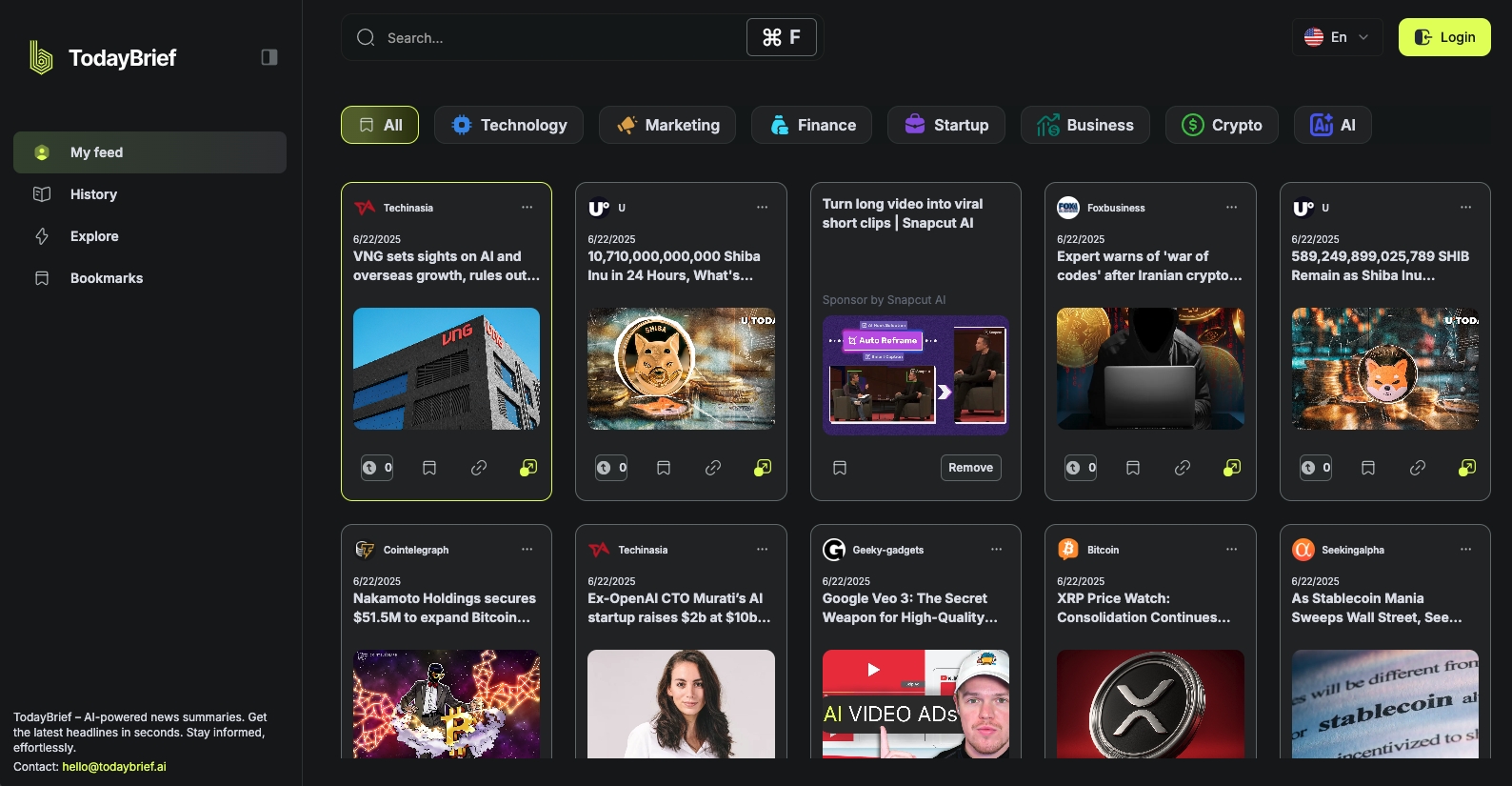Open options menu on VNG Techinasia card
The width and height of the screenshot is (1512, 786).
(527, 207)
